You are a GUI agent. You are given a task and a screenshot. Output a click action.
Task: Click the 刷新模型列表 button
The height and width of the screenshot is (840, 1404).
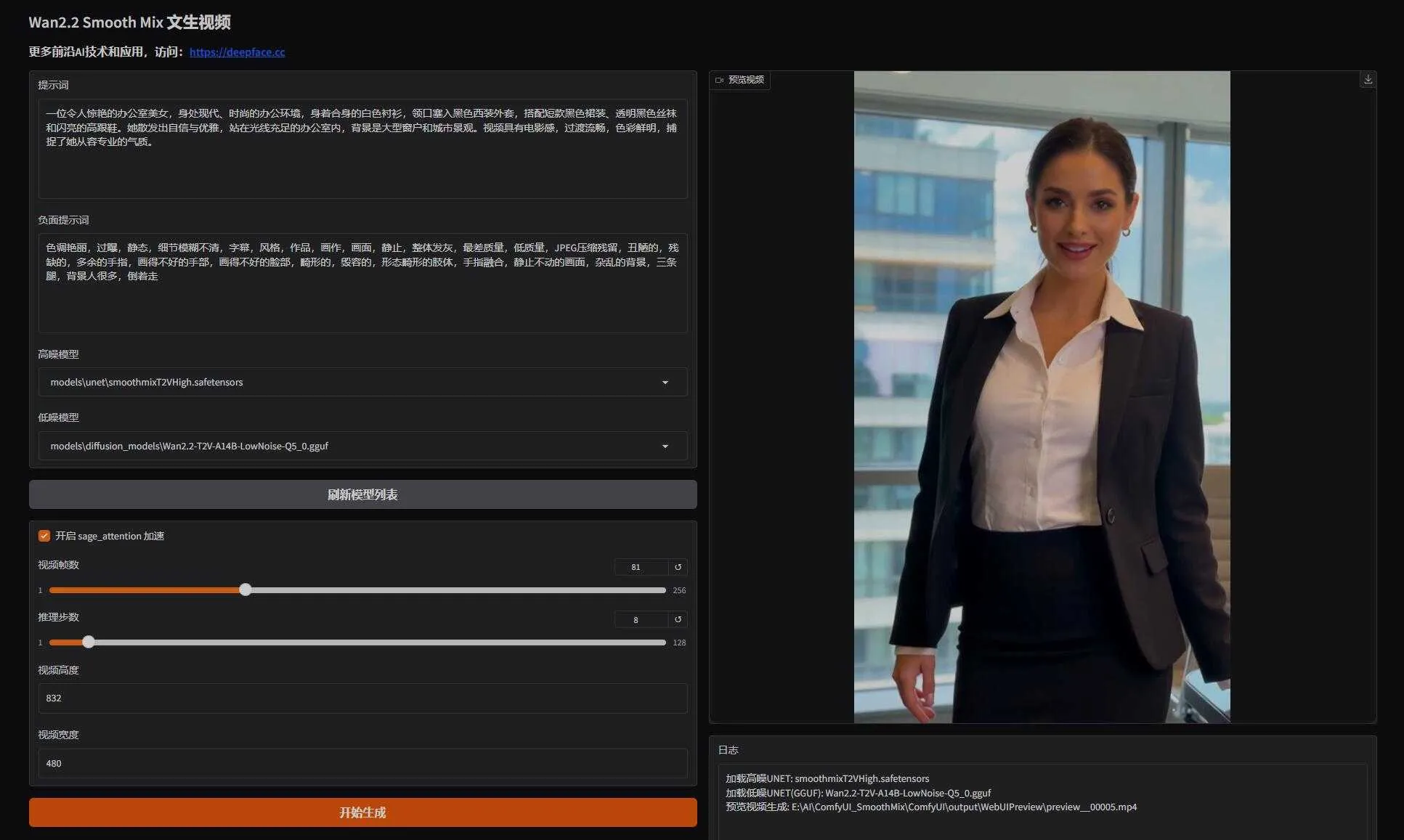click(362, 494)
